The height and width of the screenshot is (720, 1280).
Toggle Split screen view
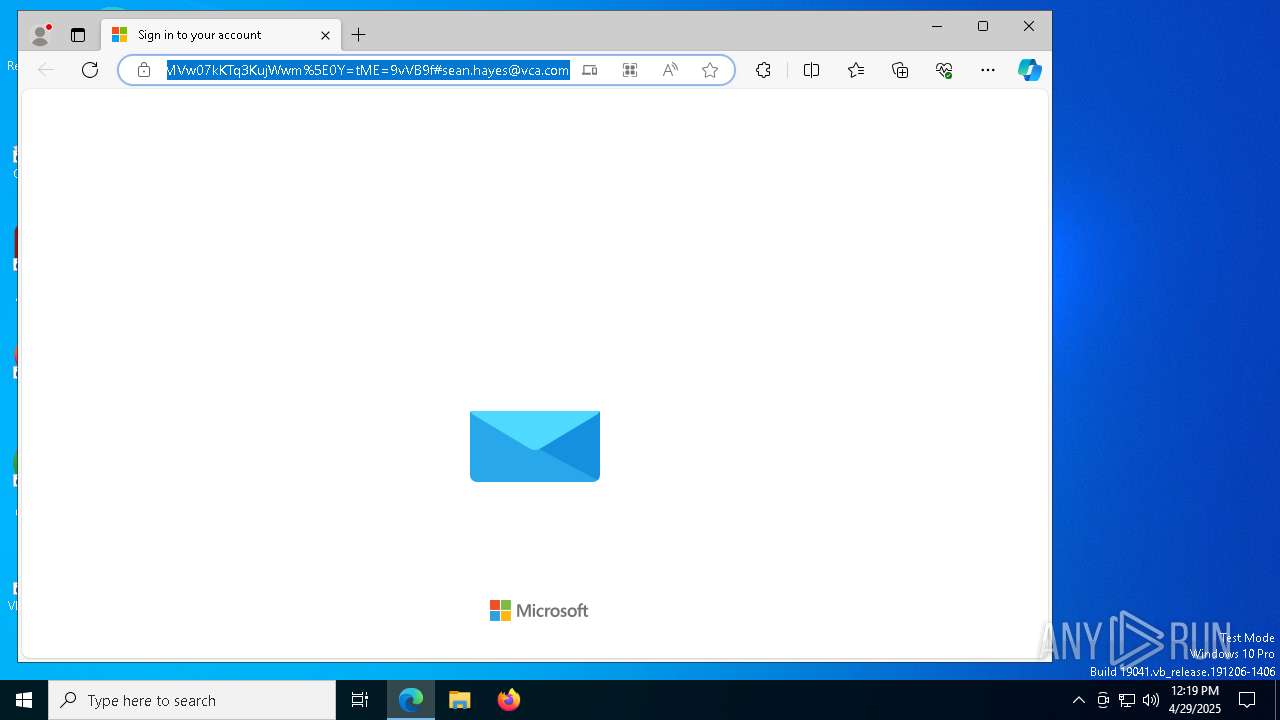coord(811,70)
